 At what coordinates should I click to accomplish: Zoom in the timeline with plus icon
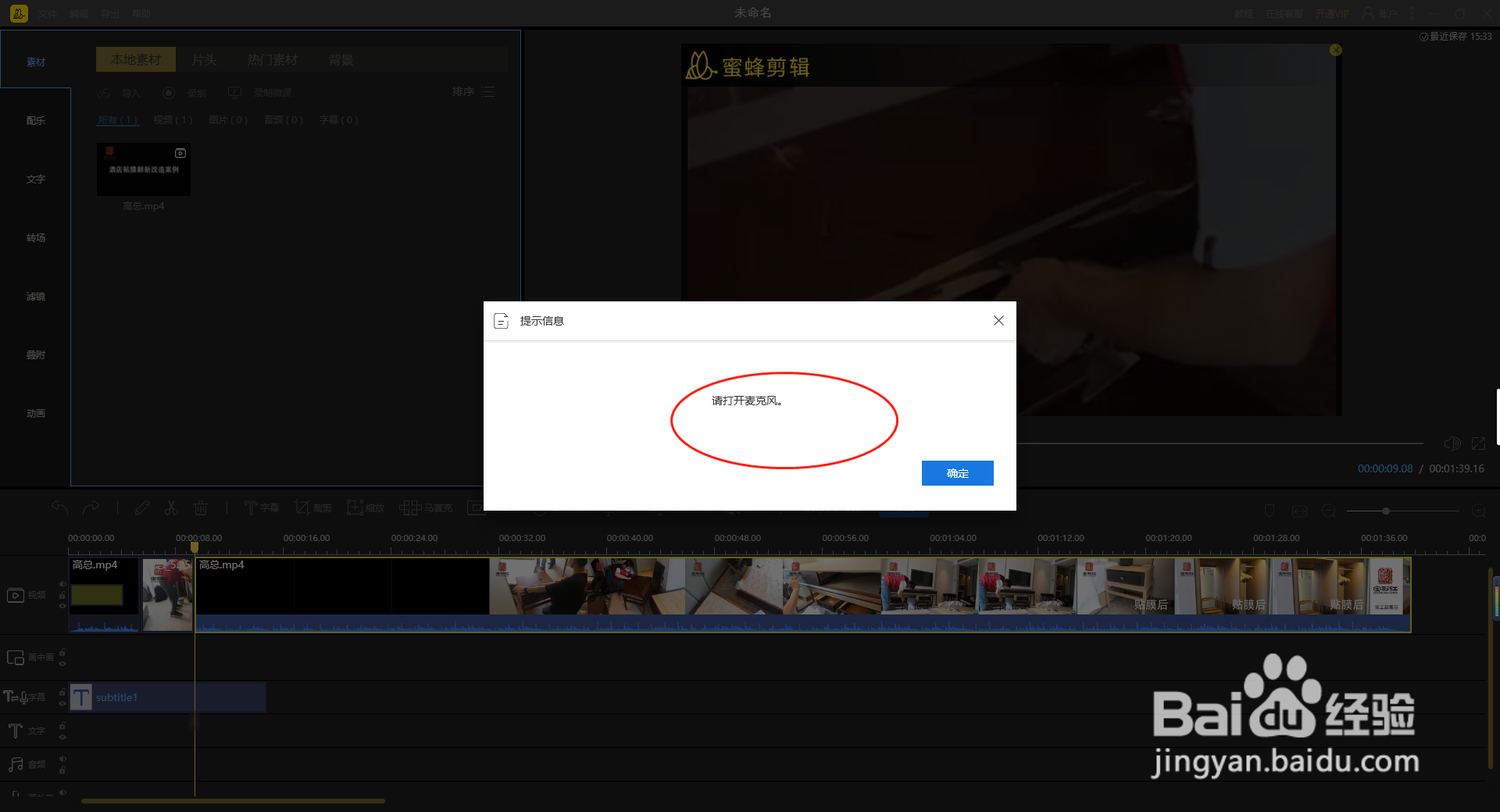point(1478,511)
